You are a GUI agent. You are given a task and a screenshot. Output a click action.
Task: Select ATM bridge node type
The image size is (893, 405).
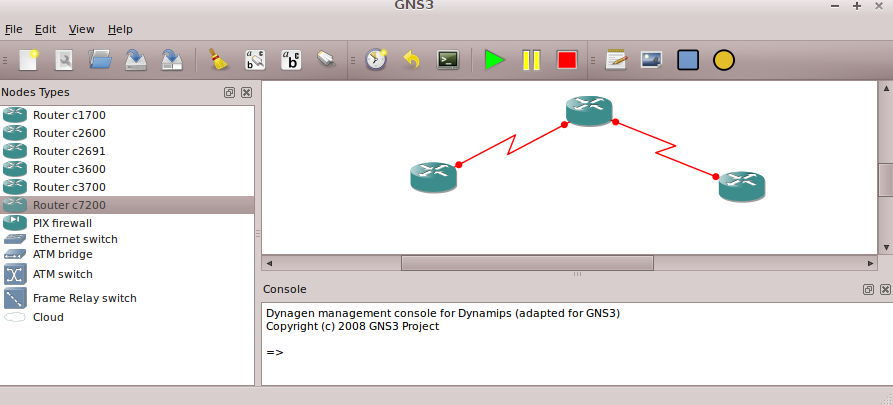coord(128,254)
